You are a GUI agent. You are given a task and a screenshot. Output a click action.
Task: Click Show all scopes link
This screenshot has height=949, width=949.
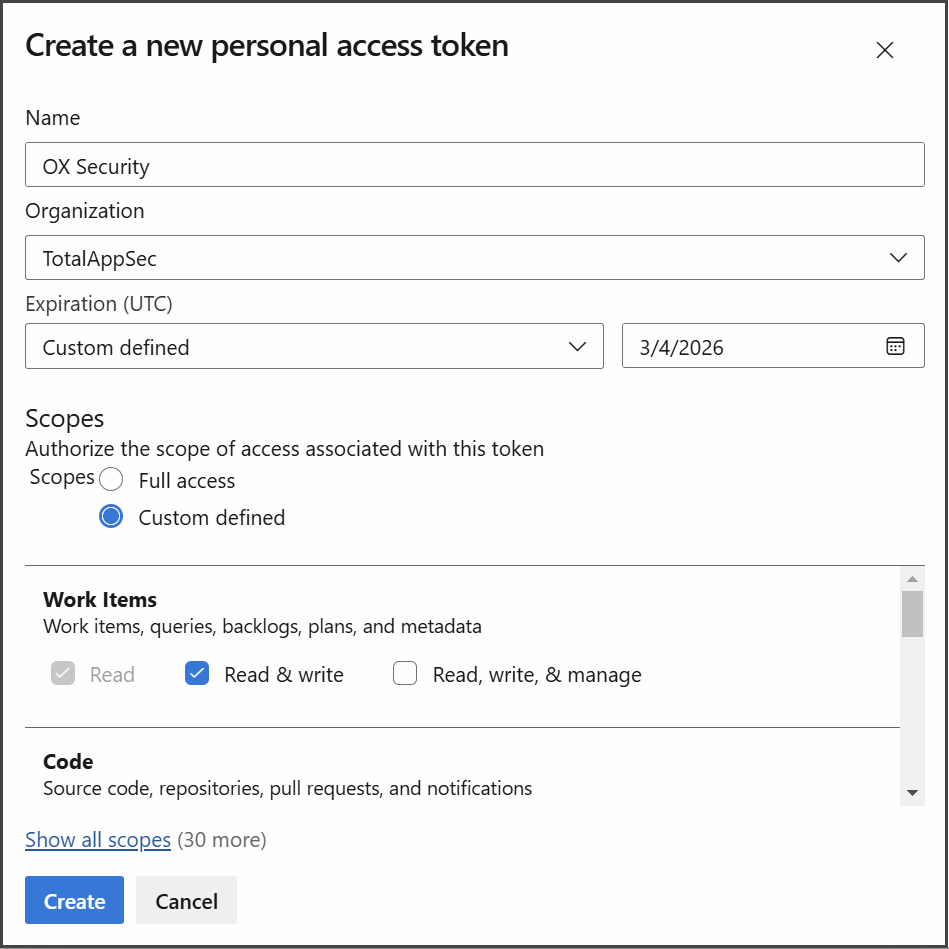tap(98, 840)
